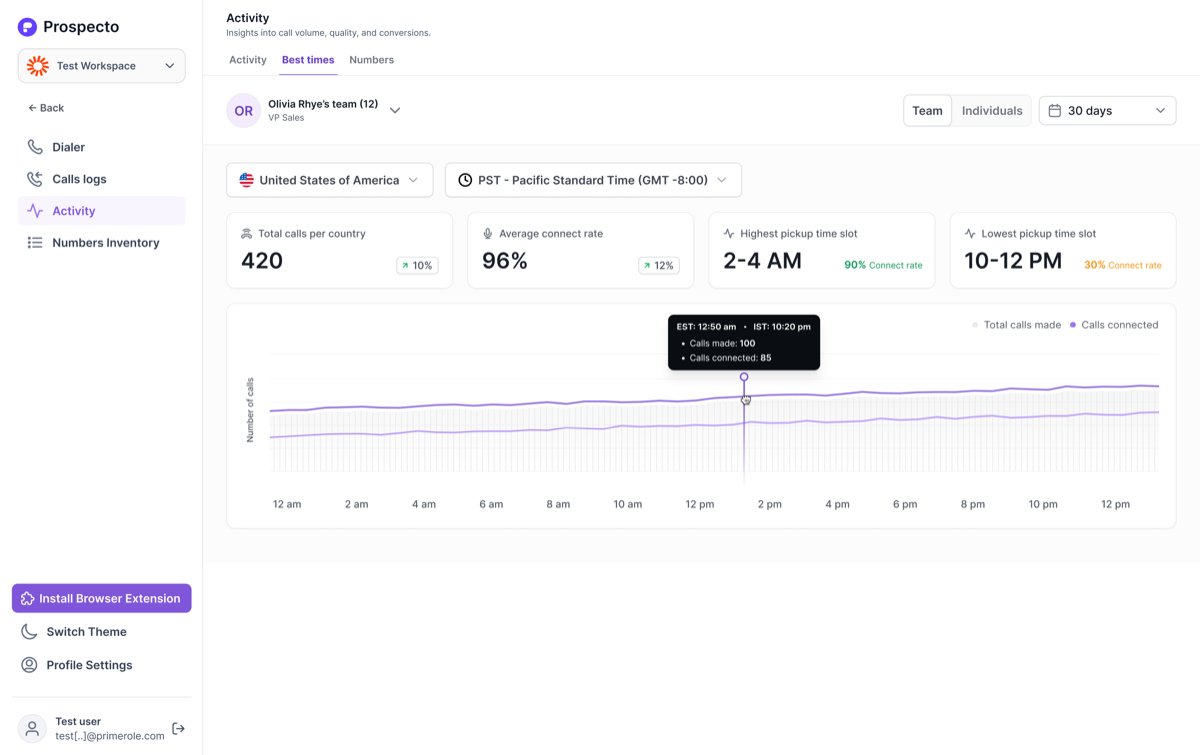
Task: Click the OR team avatar
Action: [243, 111]
